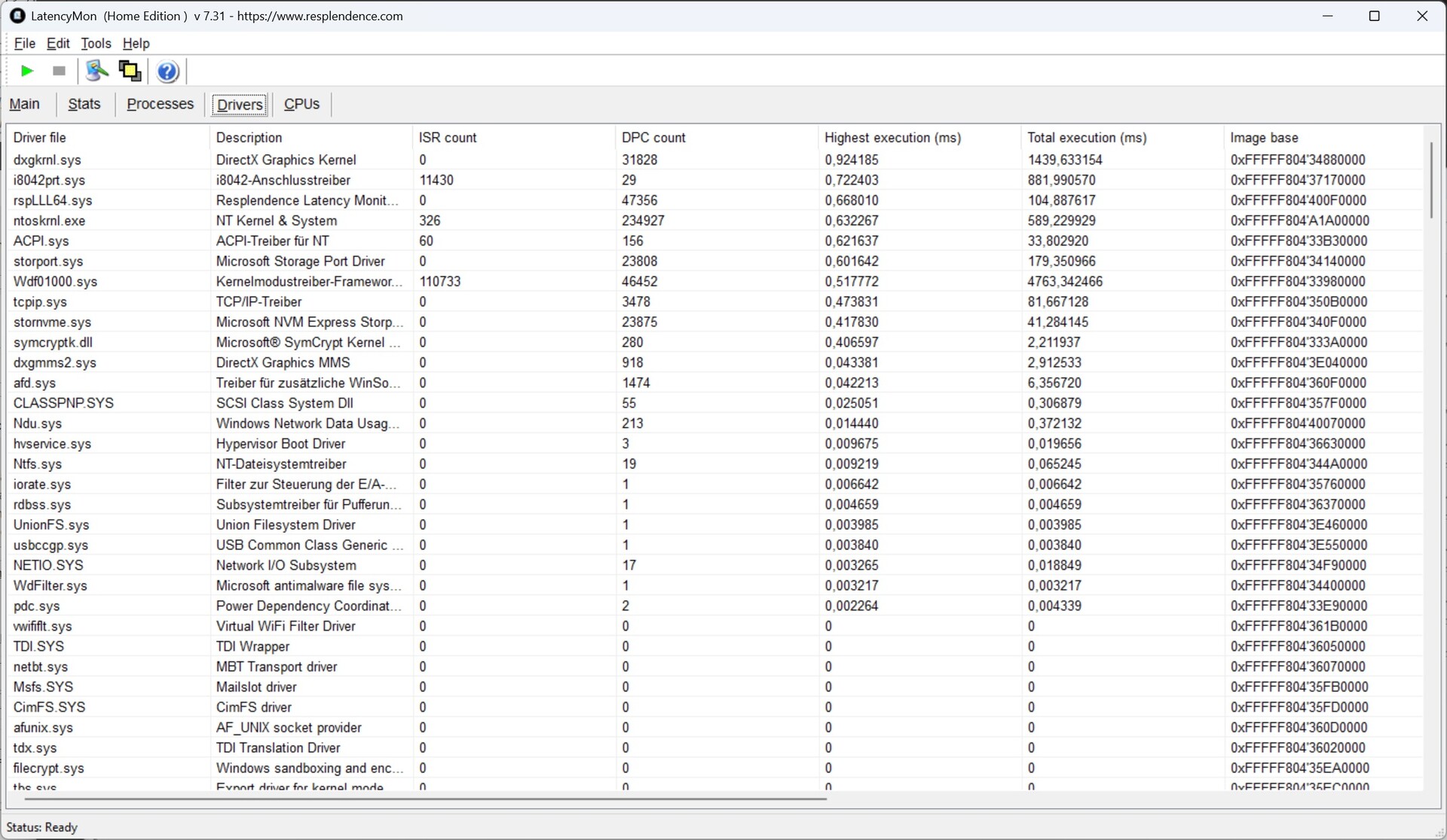Click the horizontal scrollbar at bottom

pyautogui.click(x=426, y=798)
